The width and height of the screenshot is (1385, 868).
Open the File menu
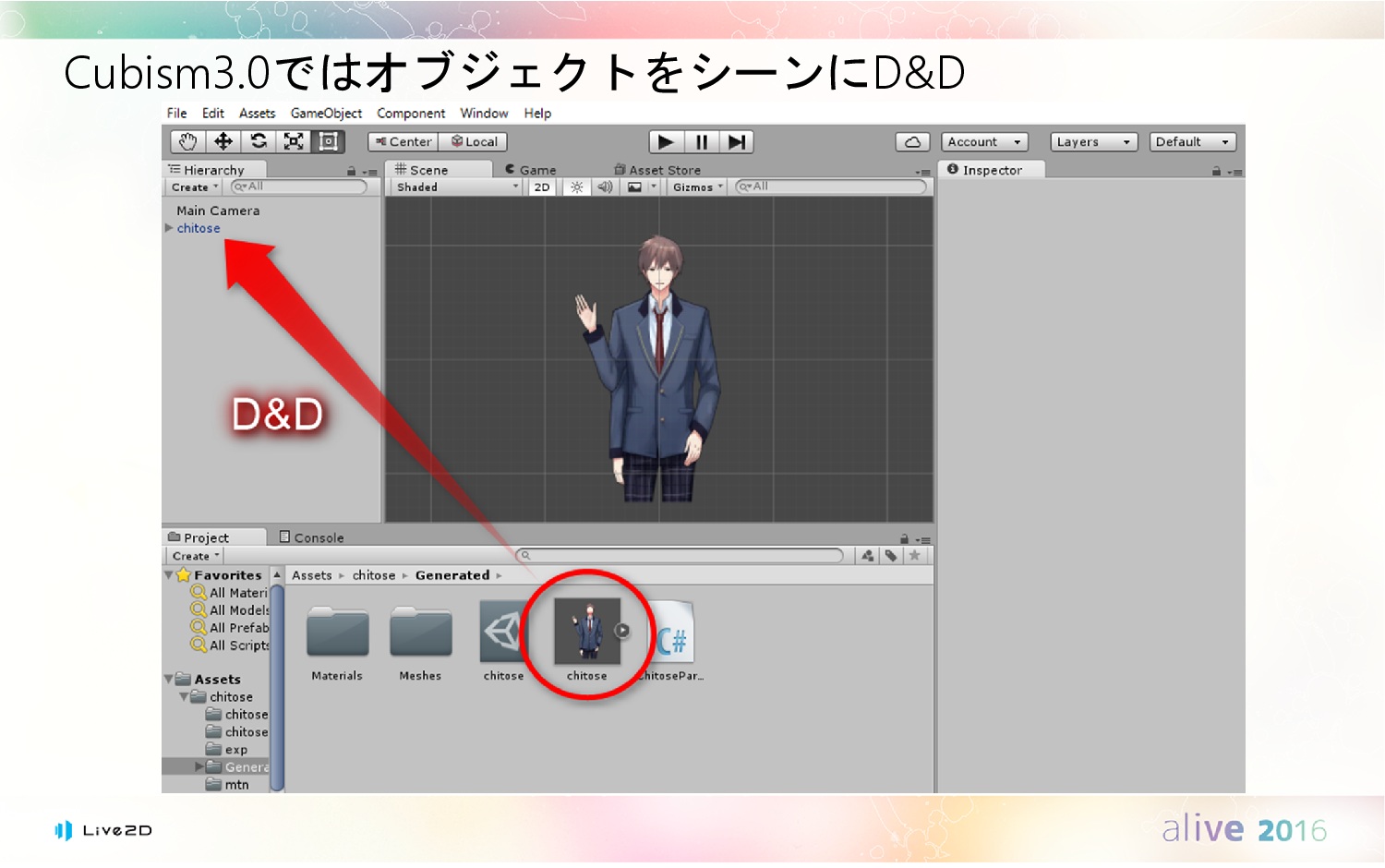click(x=176, y=114)
